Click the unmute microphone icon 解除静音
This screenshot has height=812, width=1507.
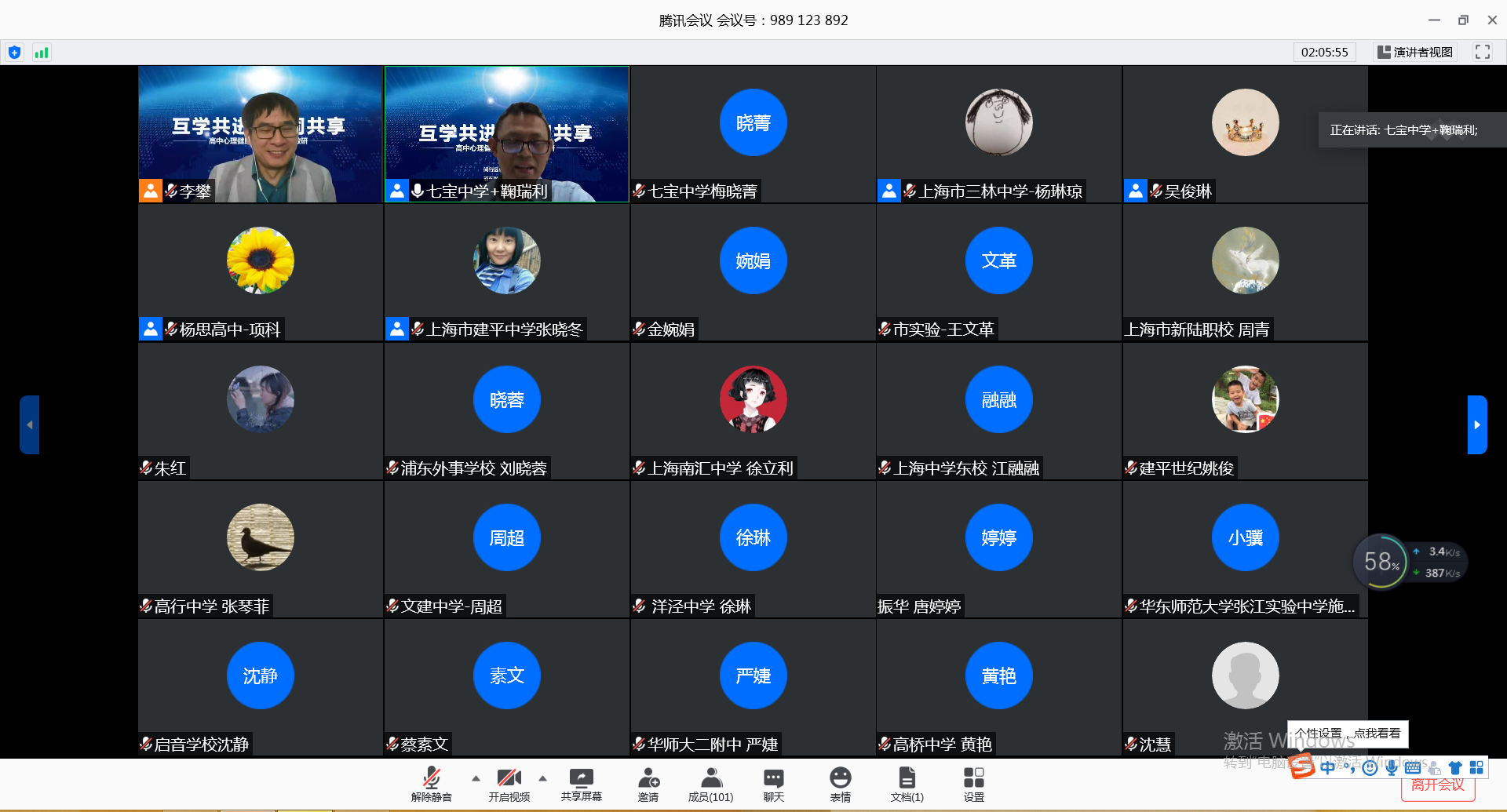point(431,785)
